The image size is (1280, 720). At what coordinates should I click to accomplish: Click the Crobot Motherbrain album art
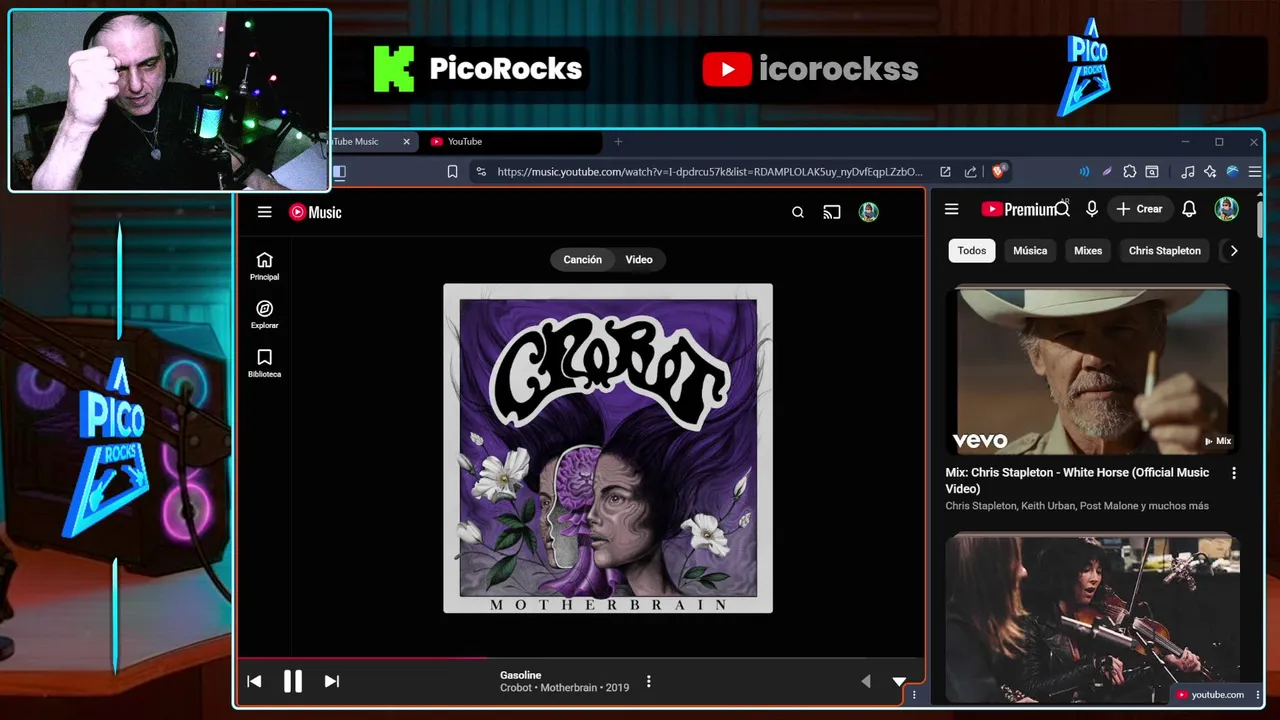pos(608,448)
